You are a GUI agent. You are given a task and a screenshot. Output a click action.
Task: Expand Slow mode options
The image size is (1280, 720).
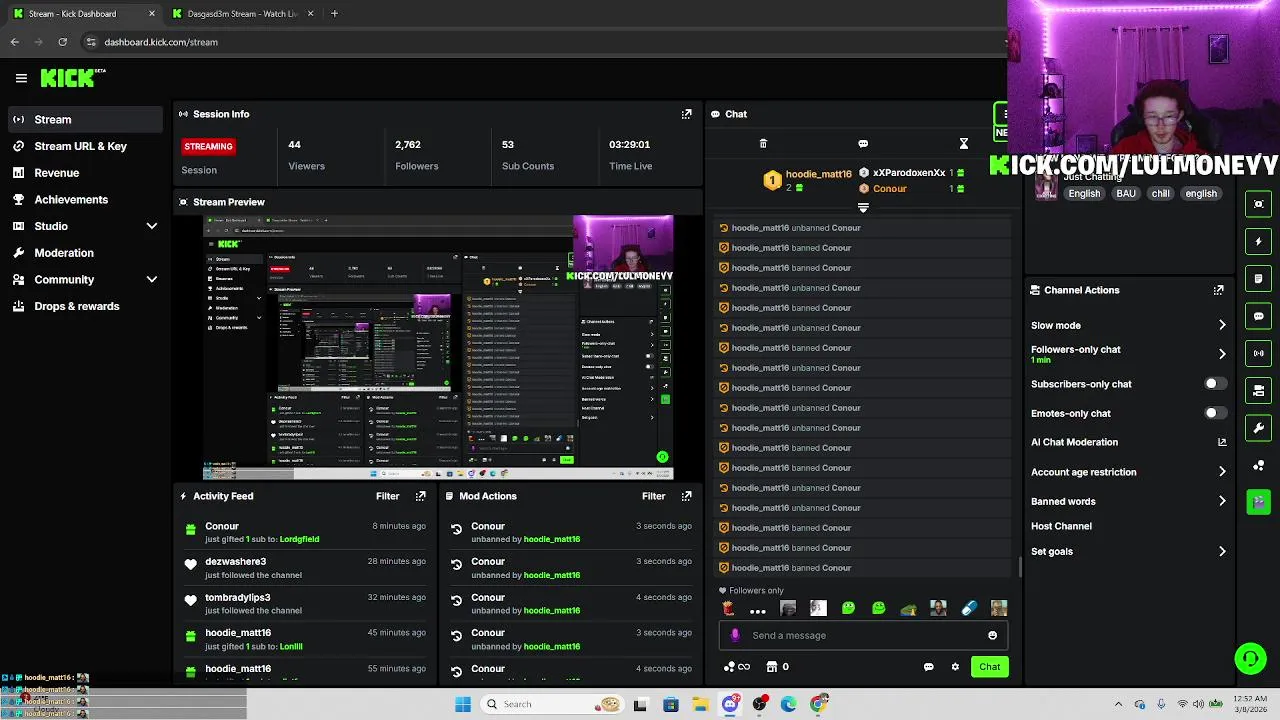1221,325
